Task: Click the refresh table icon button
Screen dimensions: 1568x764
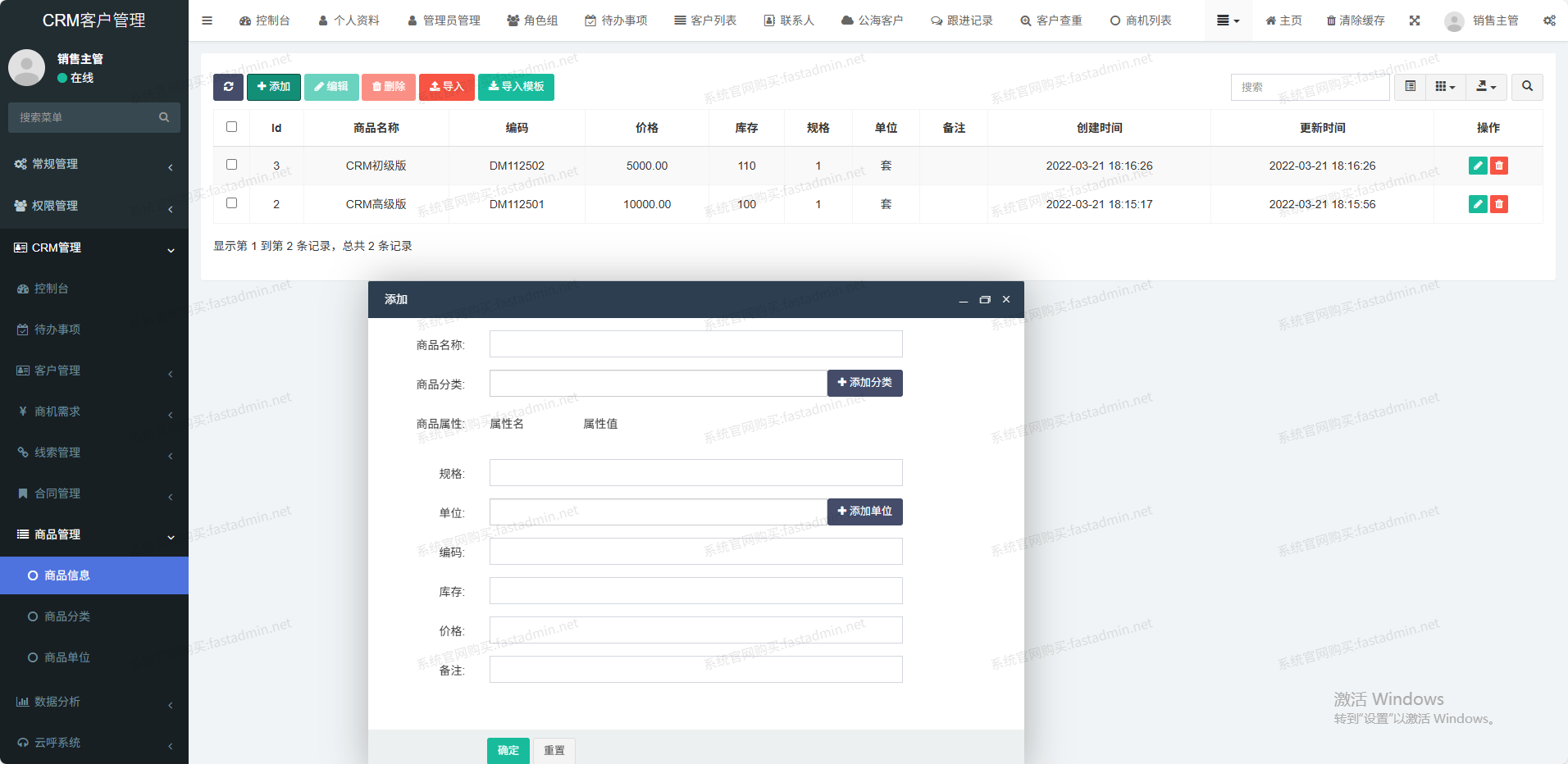Action: [228, 87]
